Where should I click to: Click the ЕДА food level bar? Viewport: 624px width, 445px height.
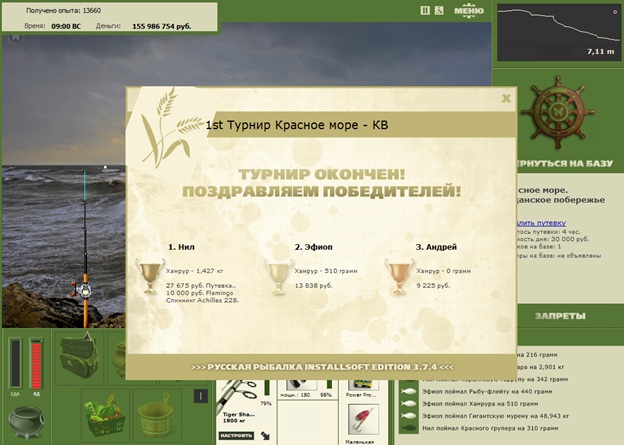pos(15,363)
